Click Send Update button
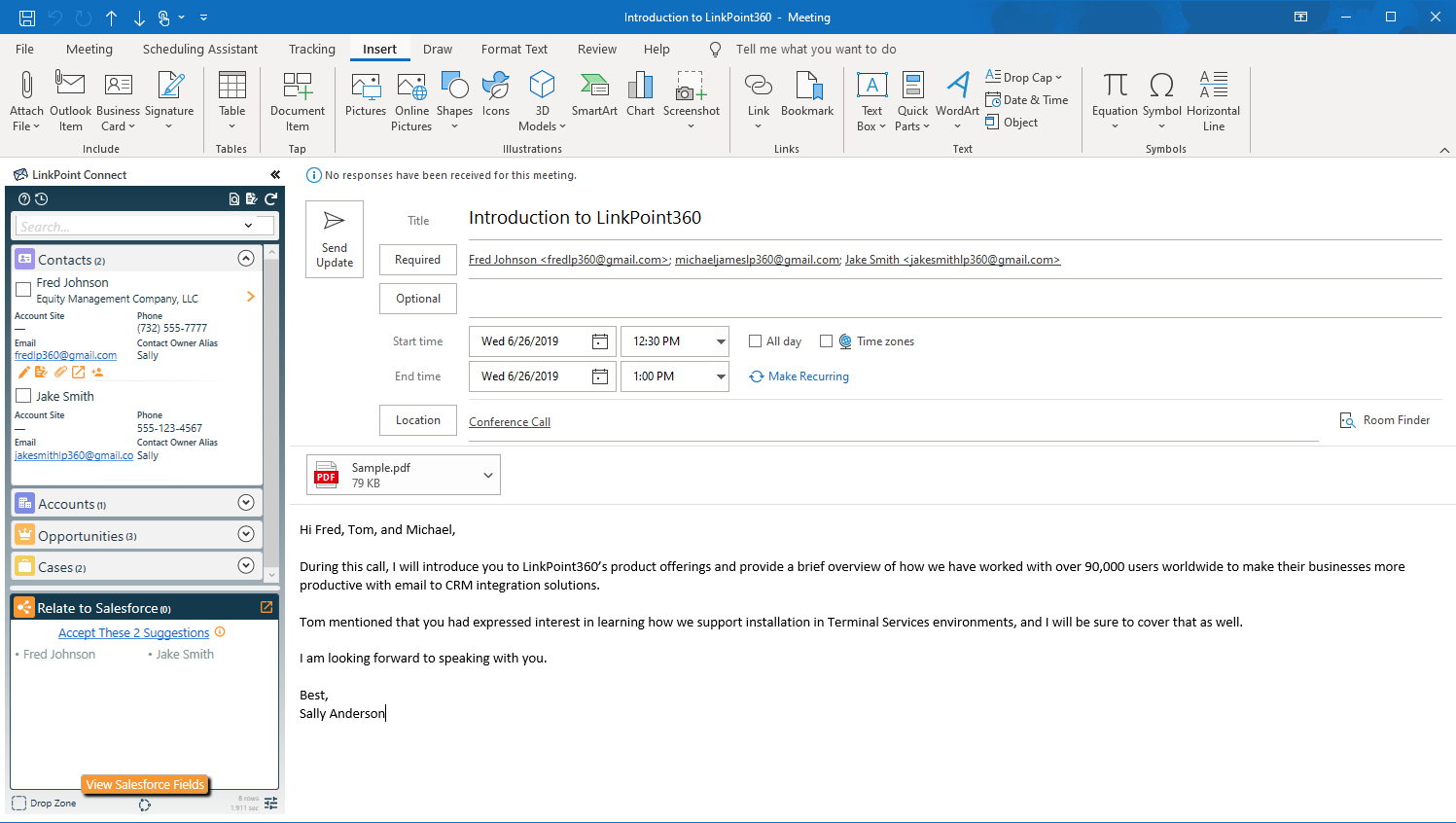Image resolution: width=1456 pixels, height=823 pixels. [x=335, y=239]
